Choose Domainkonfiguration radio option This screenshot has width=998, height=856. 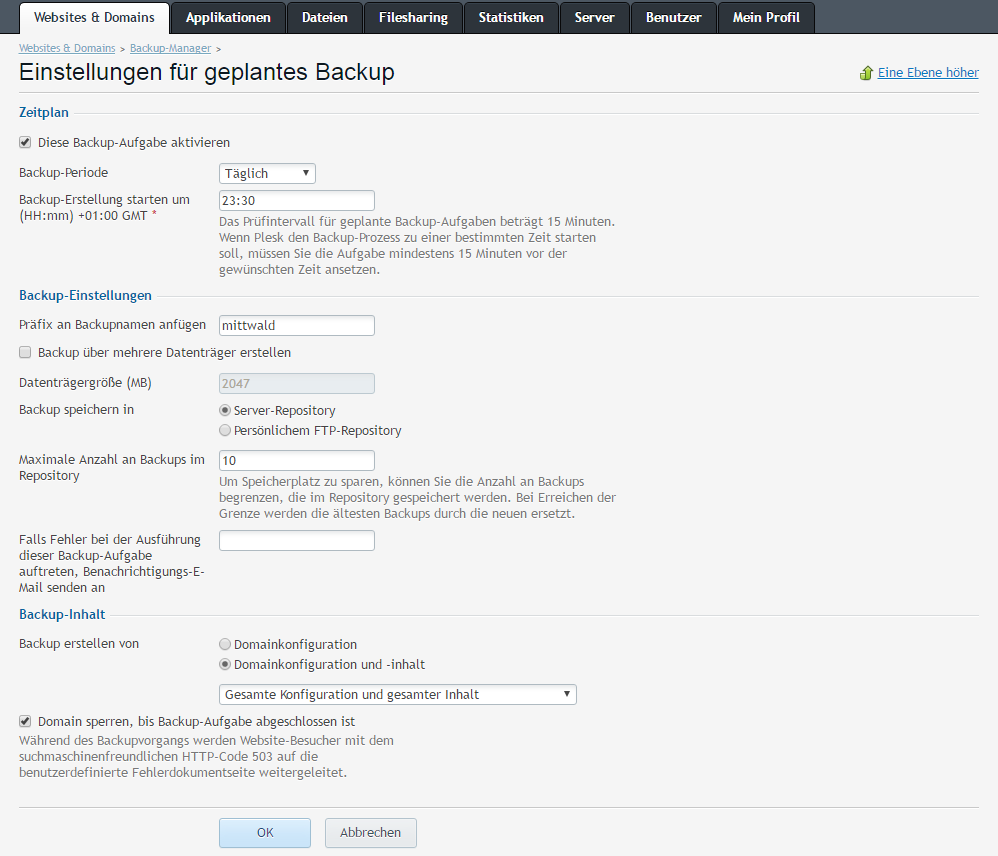pyautogui.click(x=225, y=644)
